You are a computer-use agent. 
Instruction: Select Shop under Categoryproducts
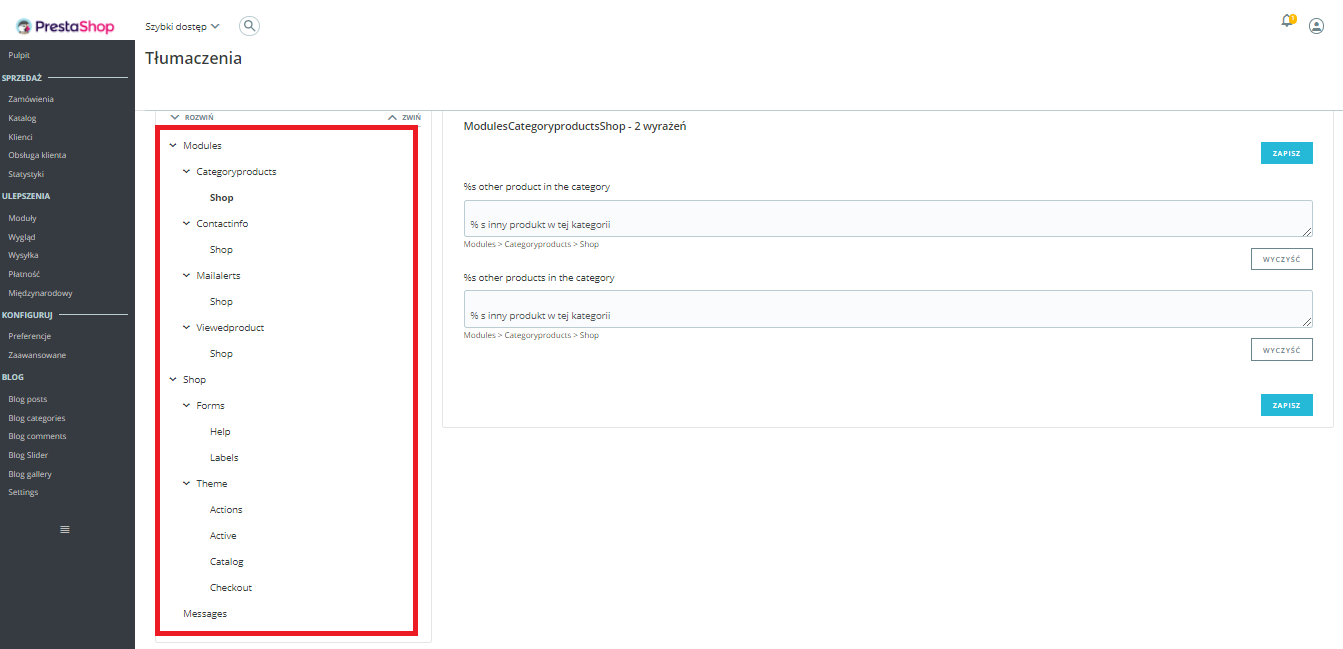(221, 198)
